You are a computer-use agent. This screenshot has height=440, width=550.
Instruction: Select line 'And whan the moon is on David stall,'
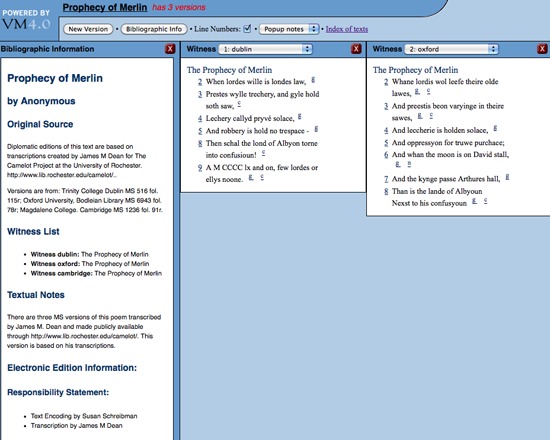pos(450,155)
